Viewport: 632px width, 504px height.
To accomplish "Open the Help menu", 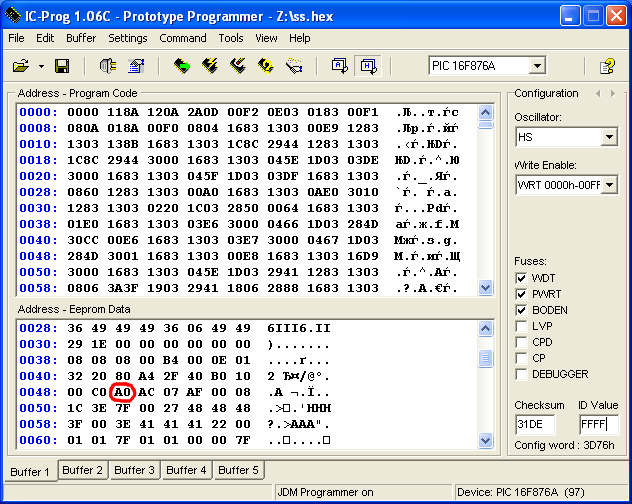I will tap(299, 38).
